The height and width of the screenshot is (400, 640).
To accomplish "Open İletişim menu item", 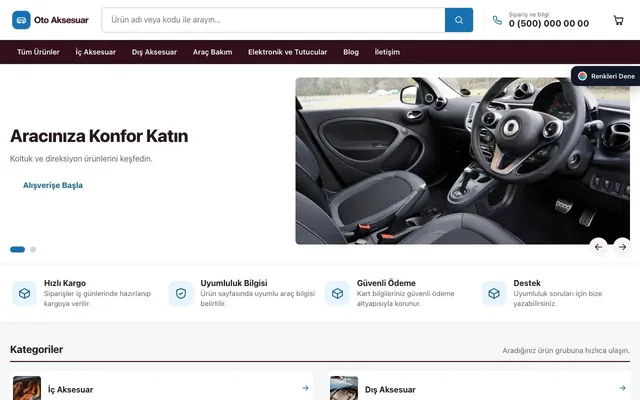I will click(x=387, y=52).
